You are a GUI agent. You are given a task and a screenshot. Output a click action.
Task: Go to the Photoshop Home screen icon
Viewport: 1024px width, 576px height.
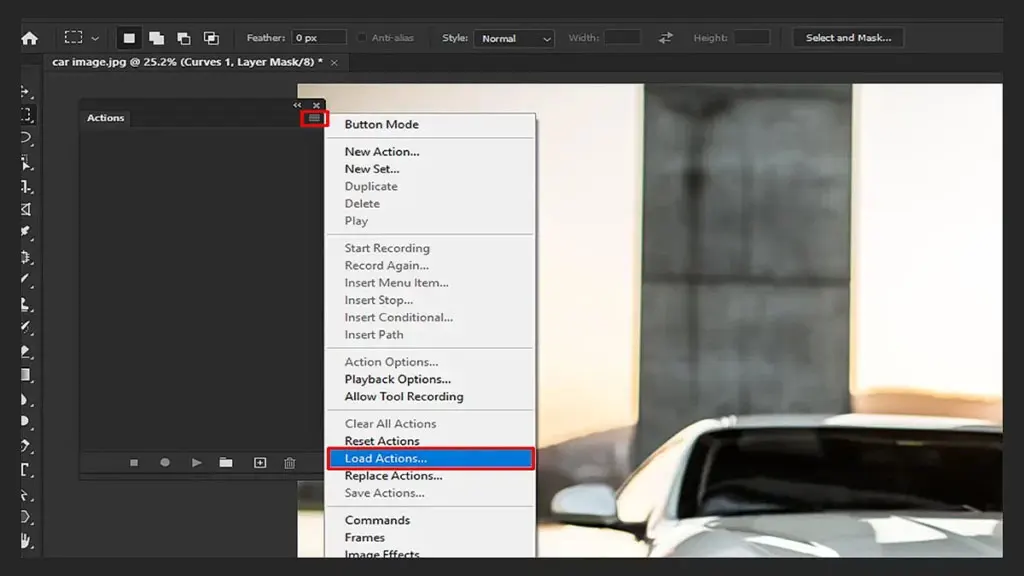tap(29, 38)
